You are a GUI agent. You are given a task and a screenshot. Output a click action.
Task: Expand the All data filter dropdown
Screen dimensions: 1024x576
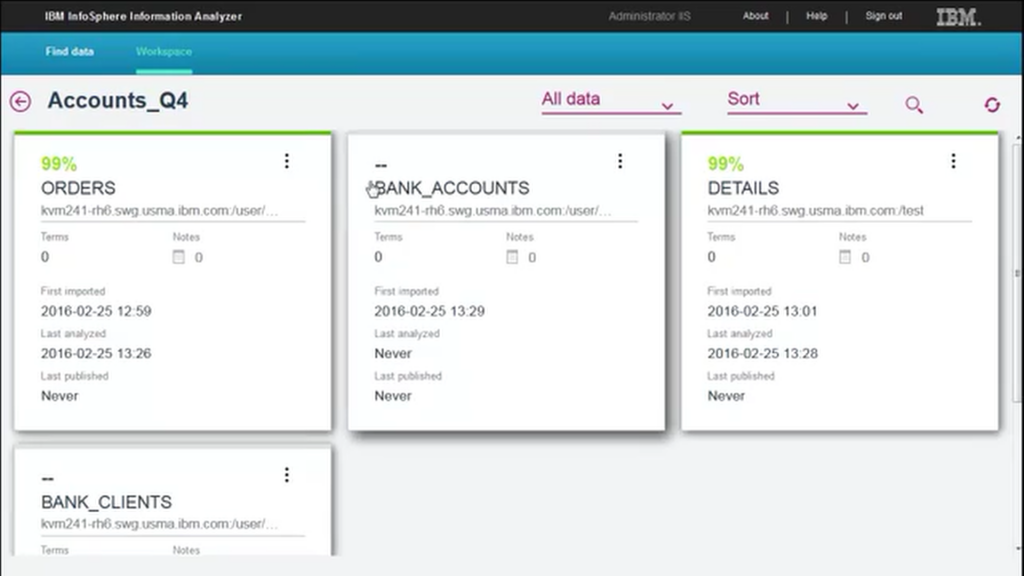point(611,101)
